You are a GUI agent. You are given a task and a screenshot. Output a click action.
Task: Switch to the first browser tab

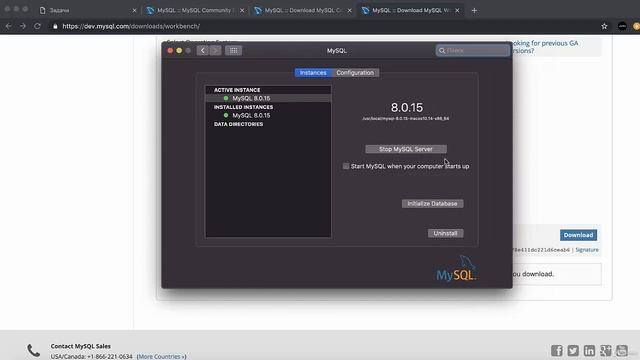click(x=88, y=10)
